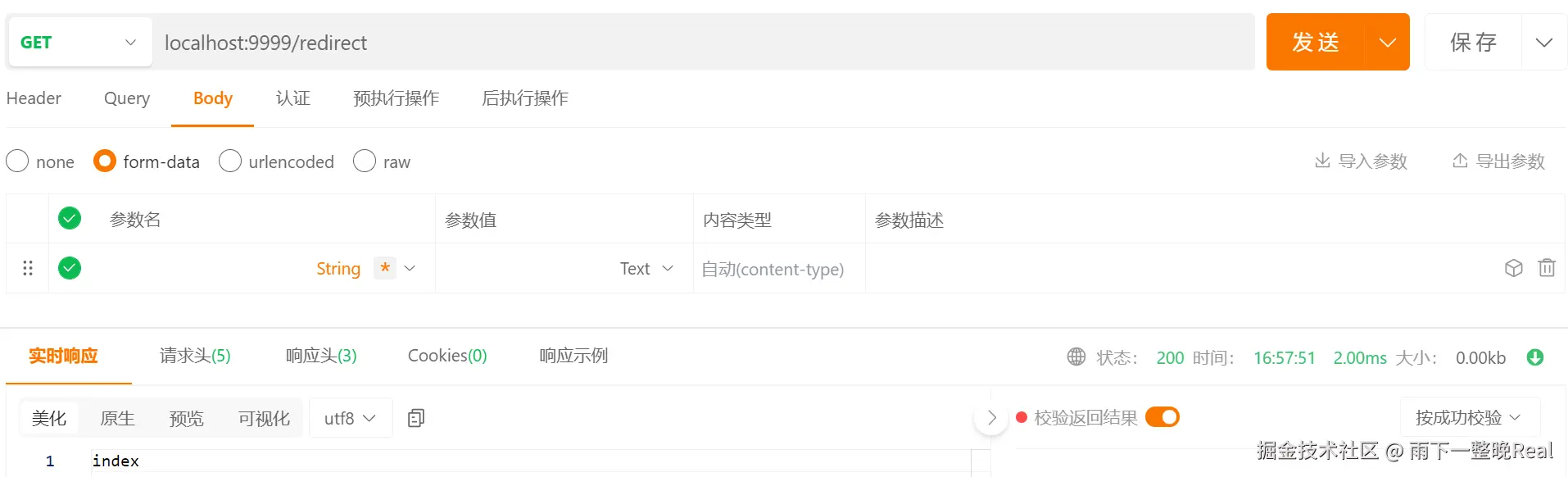Click the copy response icon
This screenshot has height=477, width=1568.
pyautogui.click(x=416, y=418)
